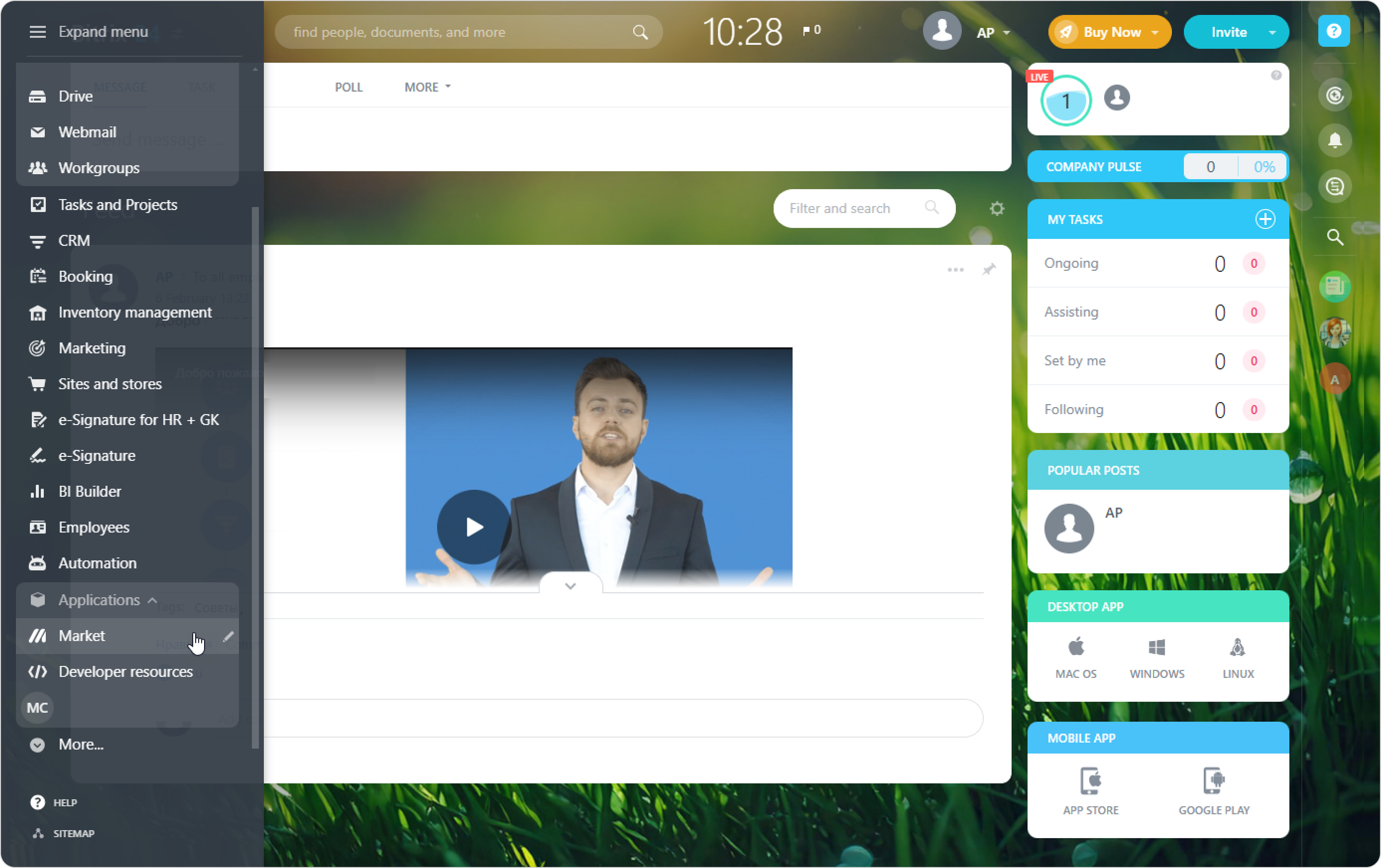This screenshot has height=868, width=1381.
Task: Open the Sitemap link
Action: point(73,833)
